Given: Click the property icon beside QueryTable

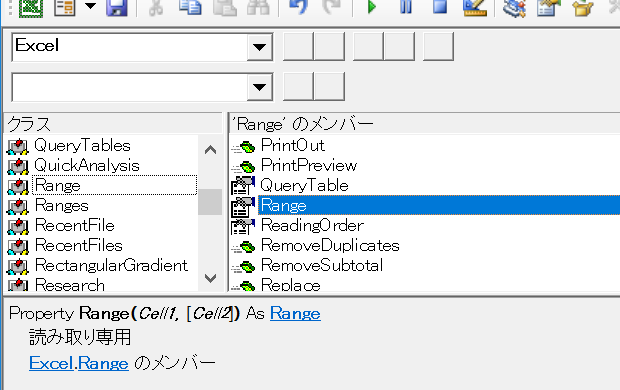Looking at the screenshot, I should pyautogui.click(x=243, y=186).
